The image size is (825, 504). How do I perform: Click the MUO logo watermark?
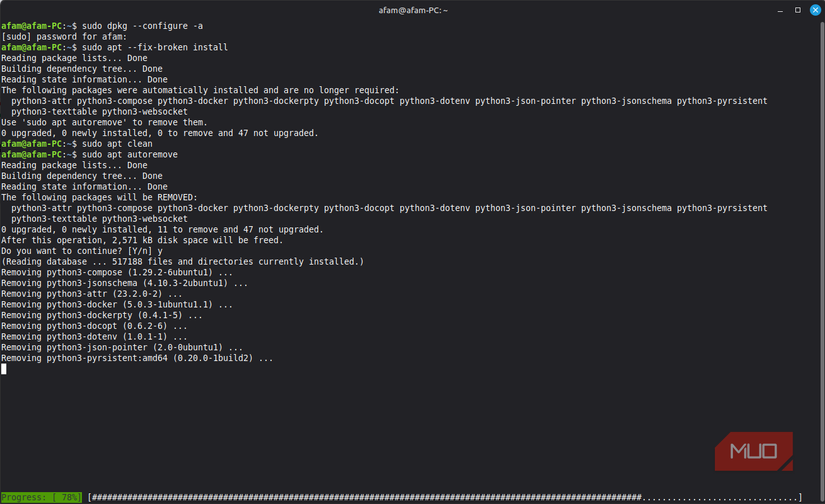pos(753,451)
